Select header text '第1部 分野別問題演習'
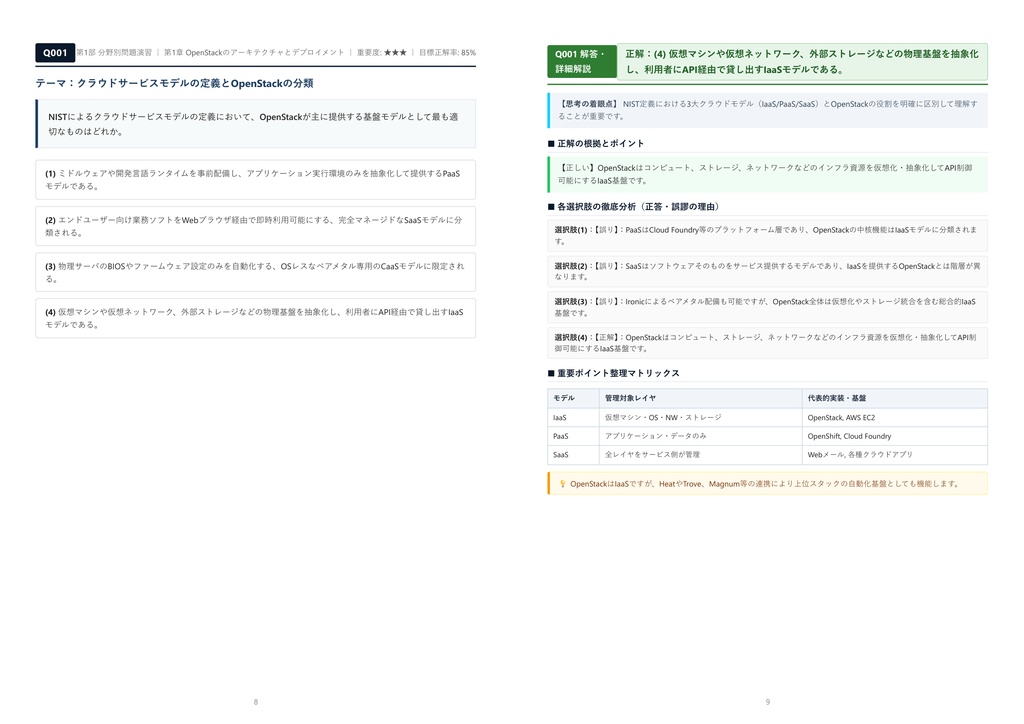This screenshot has height=724, width=1024. (114, 52)
